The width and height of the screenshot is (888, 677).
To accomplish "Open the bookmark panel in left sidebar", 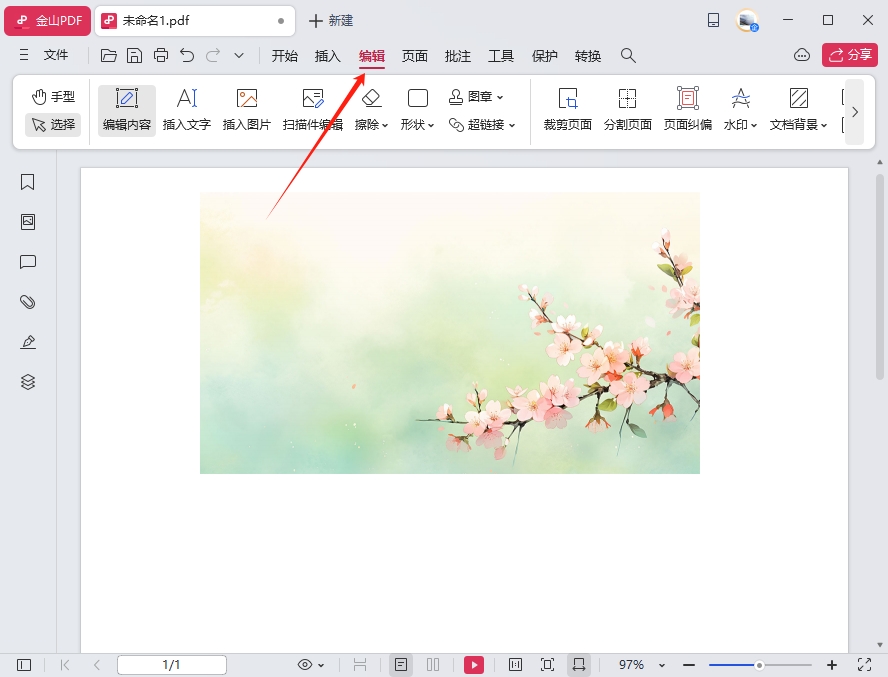I will pos(28,182).
